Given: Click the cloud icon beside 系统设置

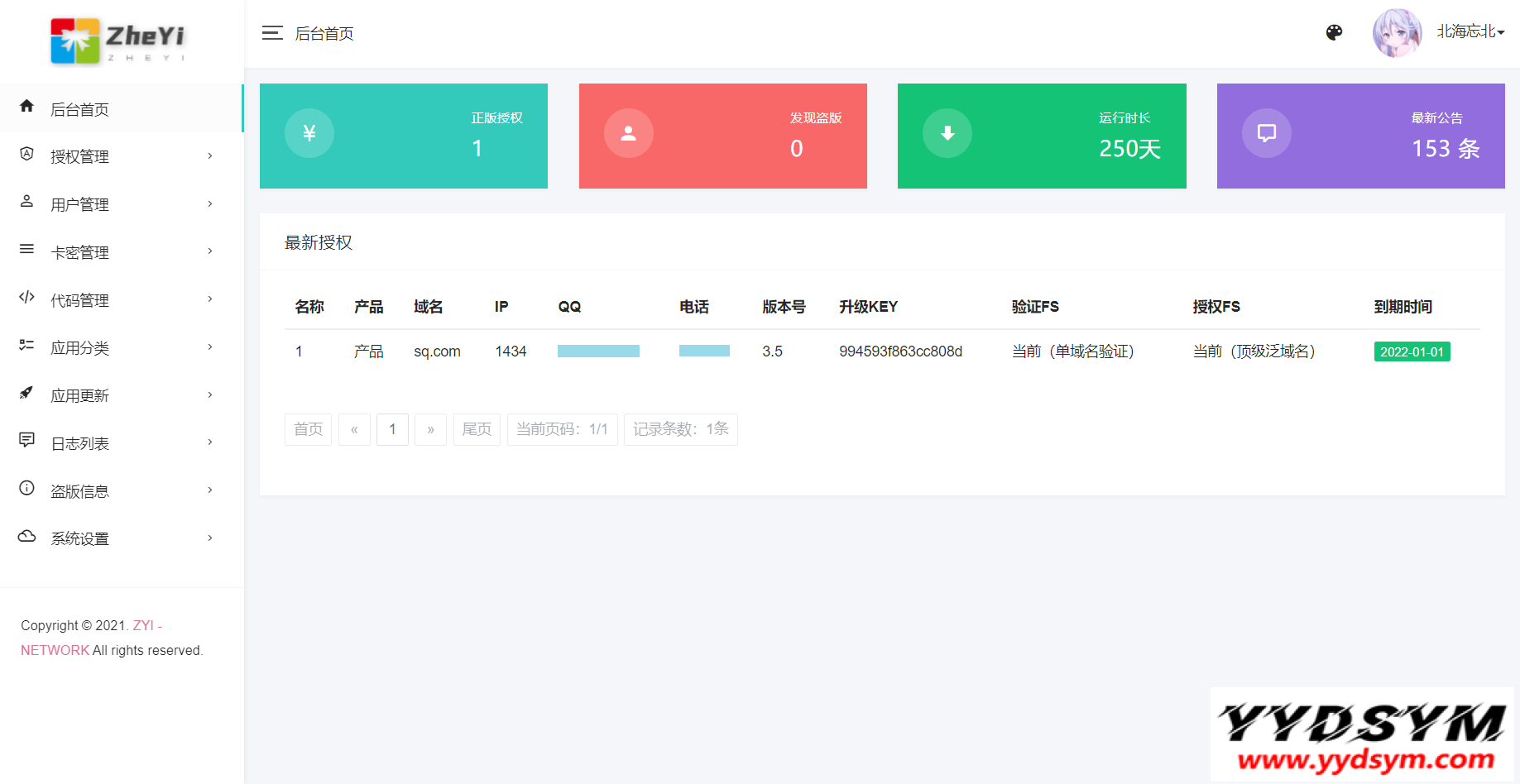Looking at the screenshot, I should coord(26,537).
